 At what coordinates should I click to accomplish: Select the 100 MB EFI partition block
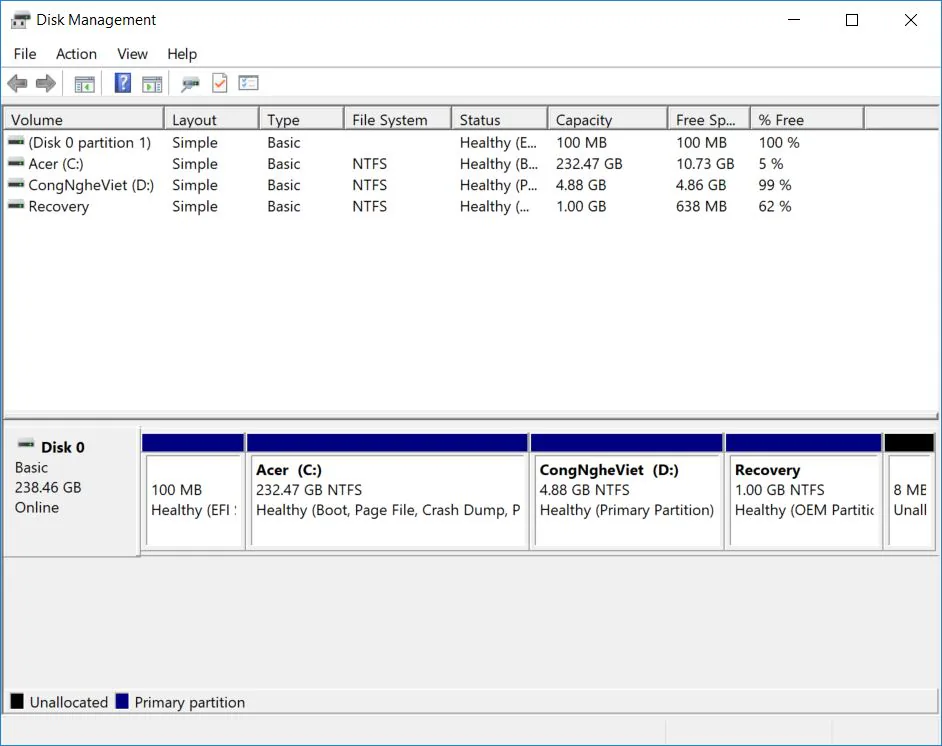click(x=193, y=491)
